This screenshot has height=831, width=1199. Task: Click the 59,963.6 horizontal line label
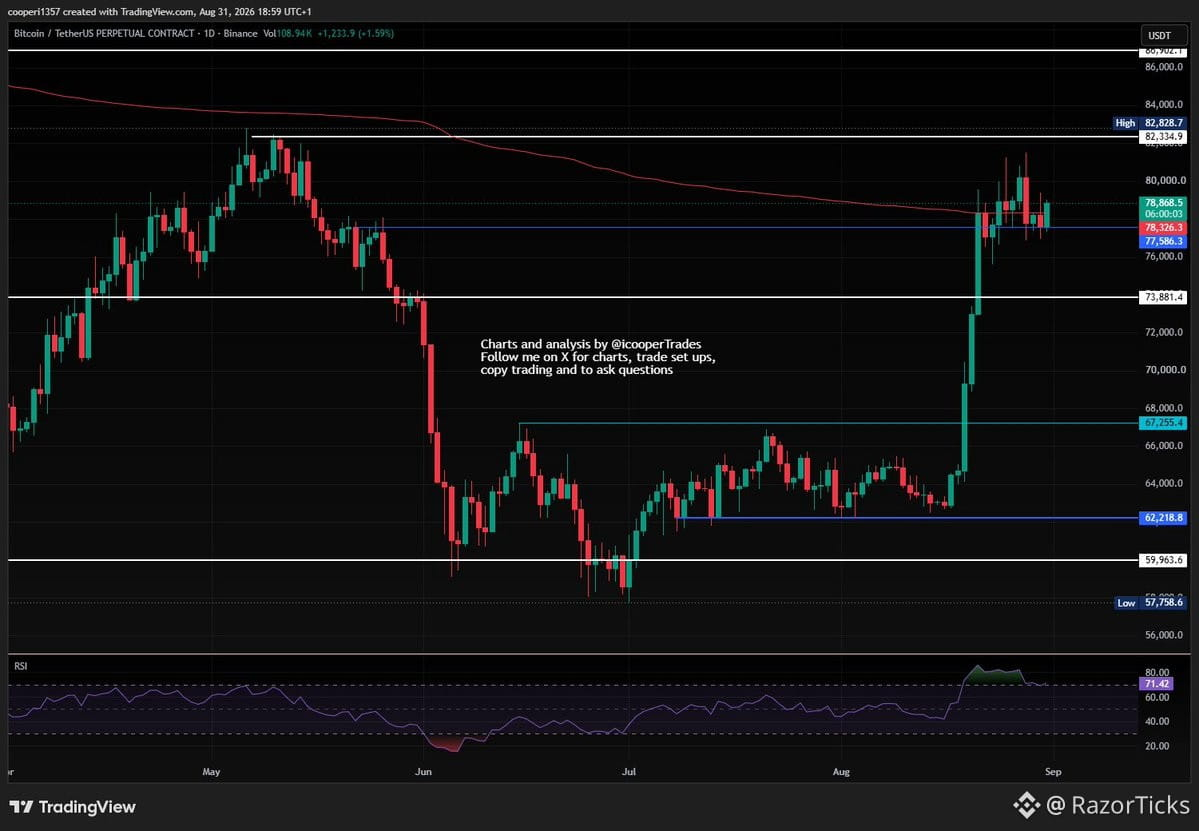(x=1163, y=560)
